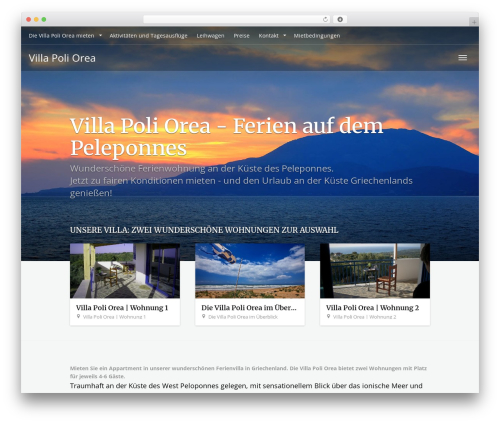Click the browser download icon
Viewport: 500px width, 423px height.
(340, 20)
